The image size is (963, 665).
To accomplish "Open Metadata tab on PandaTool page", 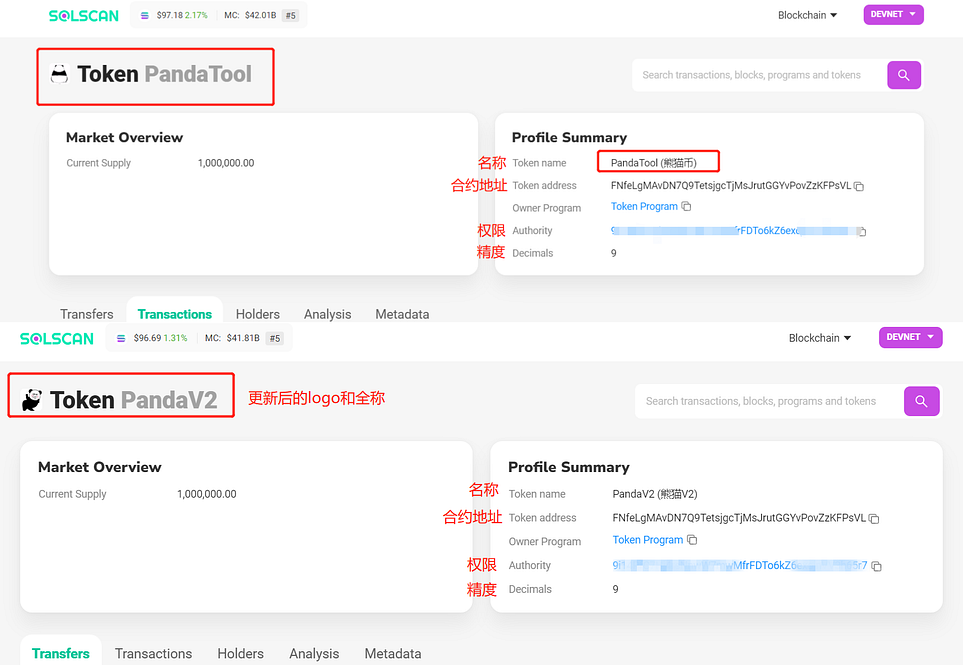I will click(x=402, y=314).
